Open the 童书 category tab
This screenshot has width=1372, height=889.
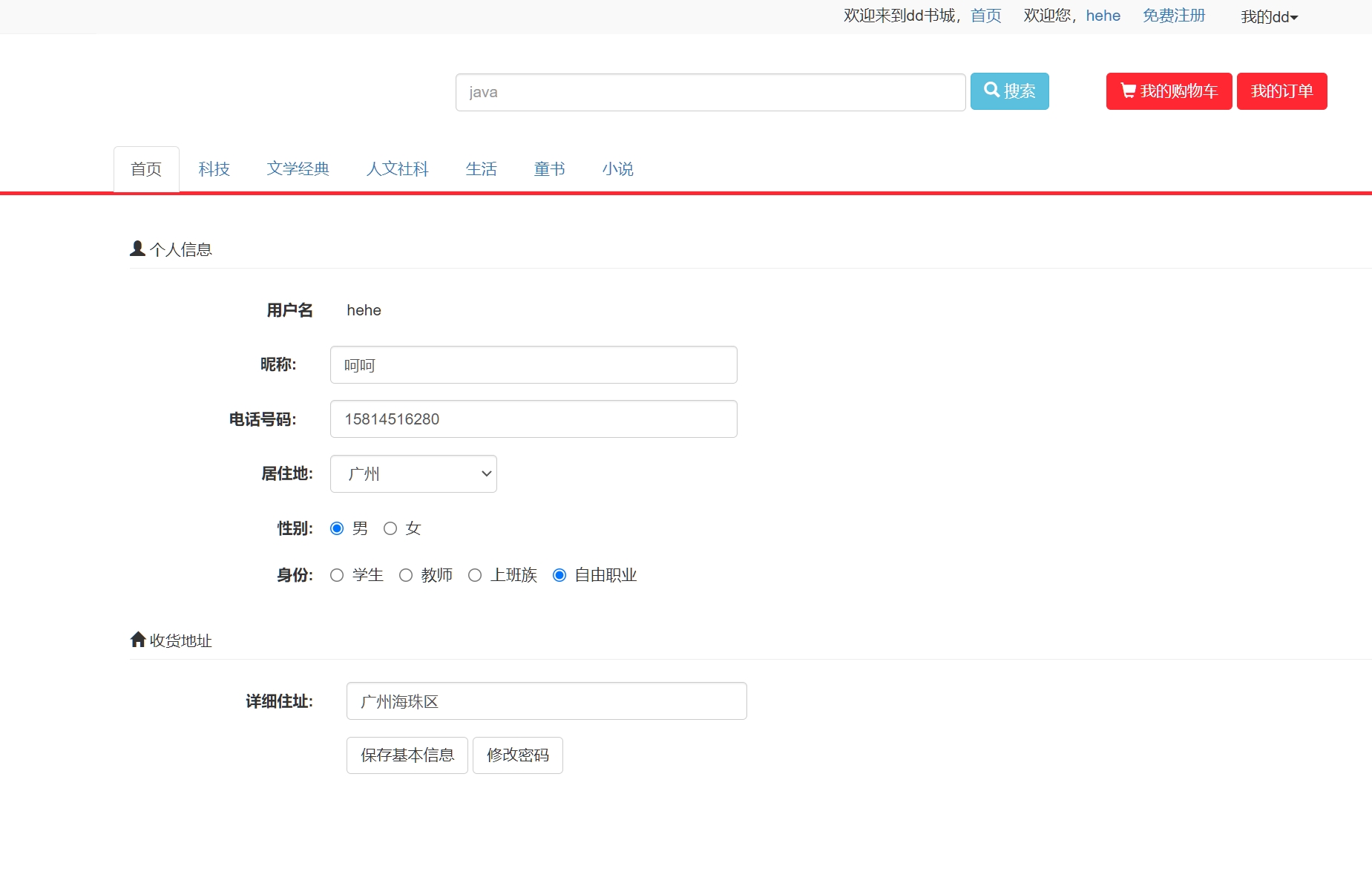[550, 169]
